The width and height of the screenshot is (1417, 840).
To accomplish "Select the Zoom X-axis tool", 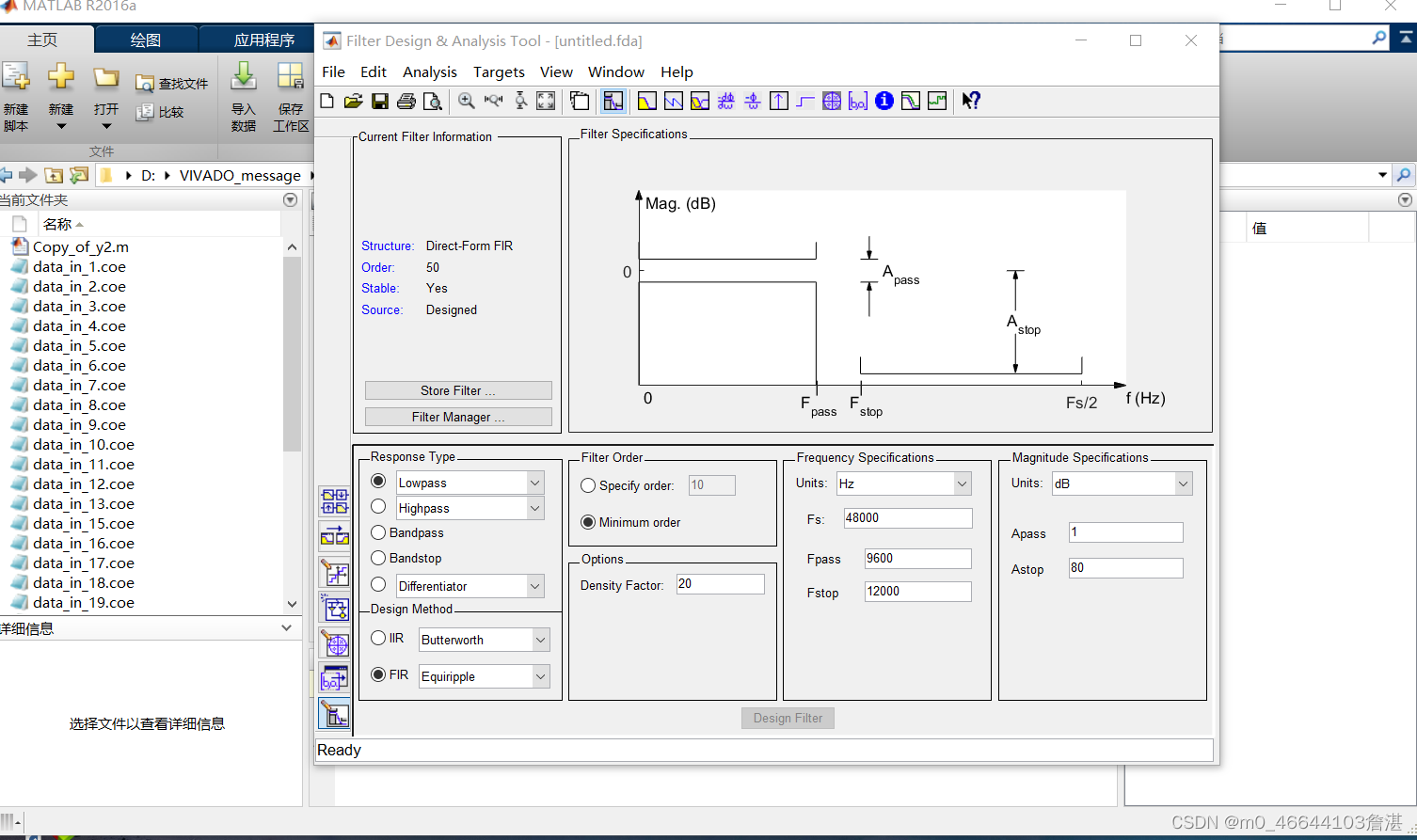I will [493, 101].
